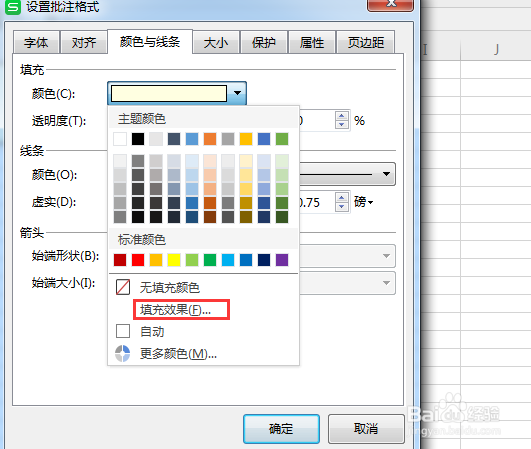Pick the amber standard color swatch
The height and width of the screenshot is (449, 531).
[156, 260]
